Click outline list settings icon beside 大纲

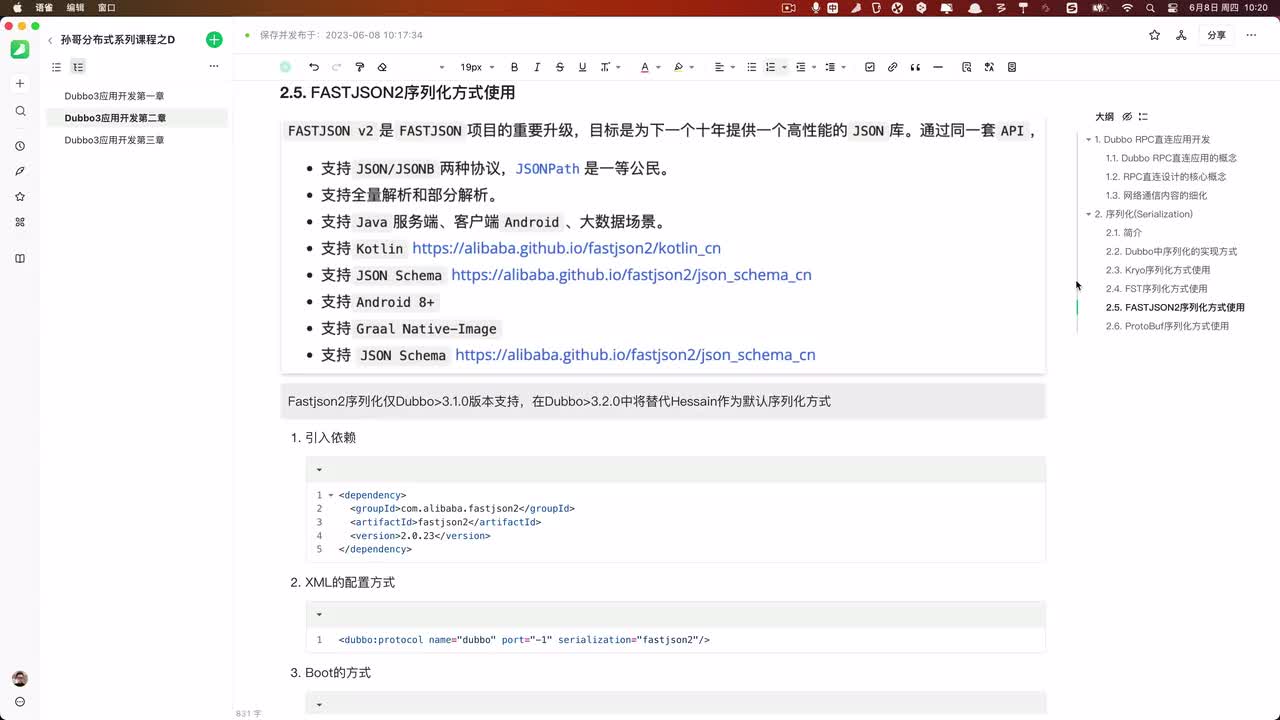(1143, 117)
